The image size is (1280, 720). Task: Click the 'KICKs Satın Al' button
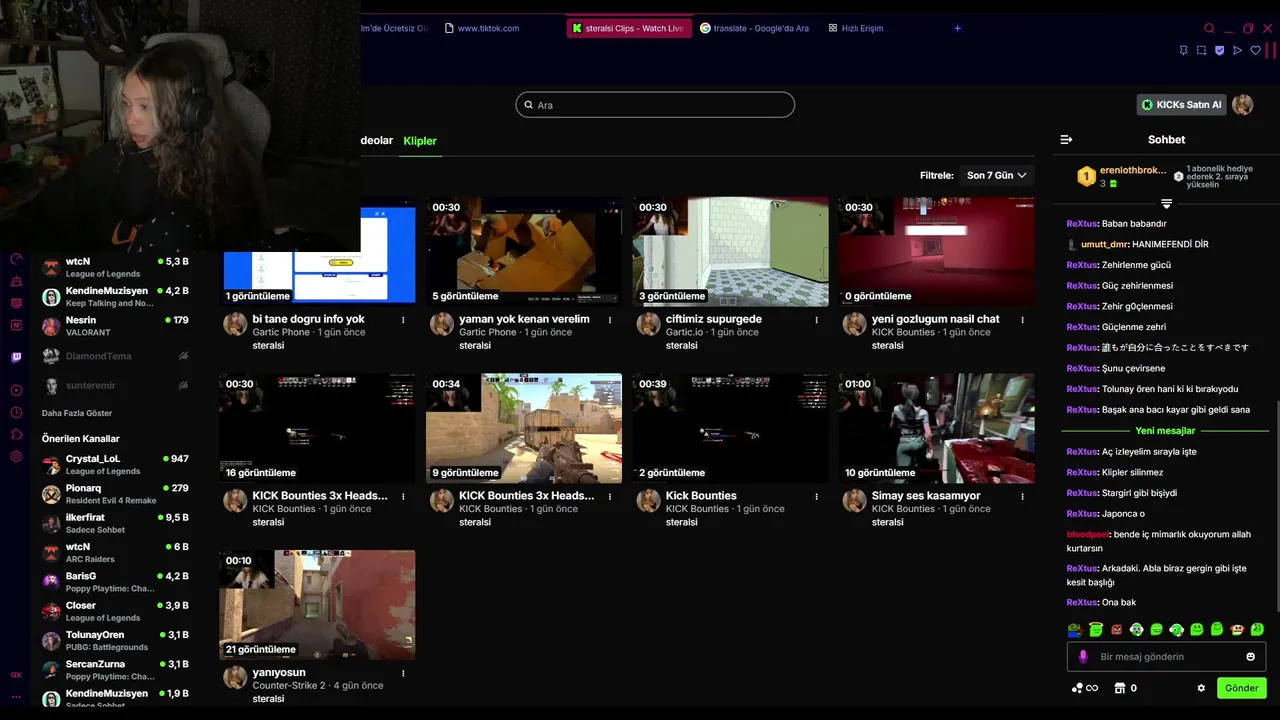pos(1182,105)
